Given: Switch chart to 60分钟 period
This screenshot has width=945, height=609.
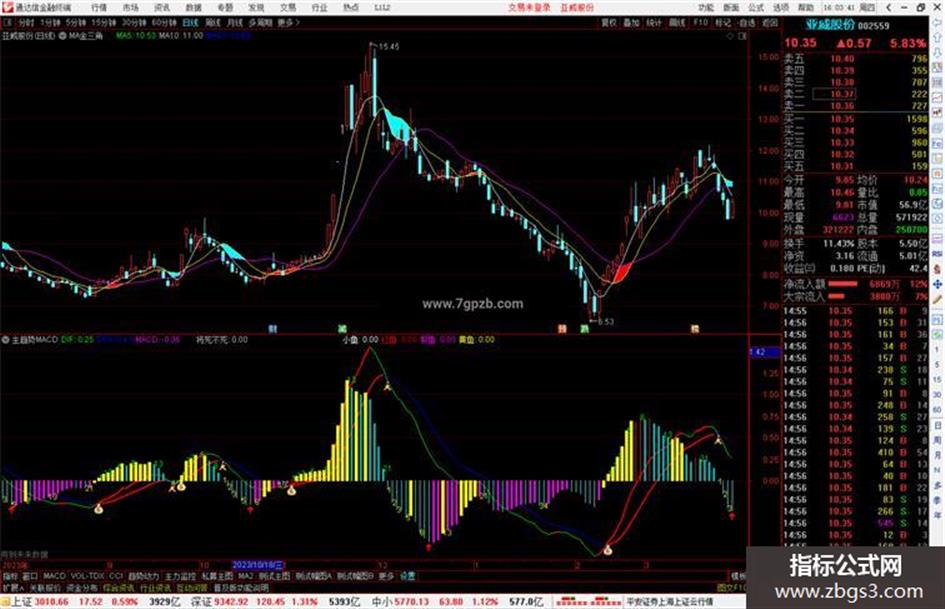Looking at the screenshot, I should click(163, 22).
